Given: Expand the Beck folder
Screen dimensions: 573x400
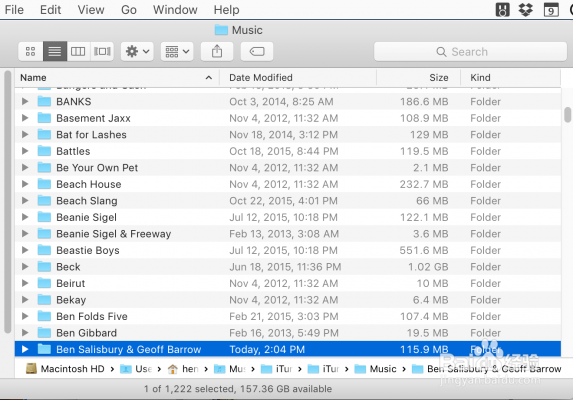Looking at the screenshot, I should [x=25, y=266].
